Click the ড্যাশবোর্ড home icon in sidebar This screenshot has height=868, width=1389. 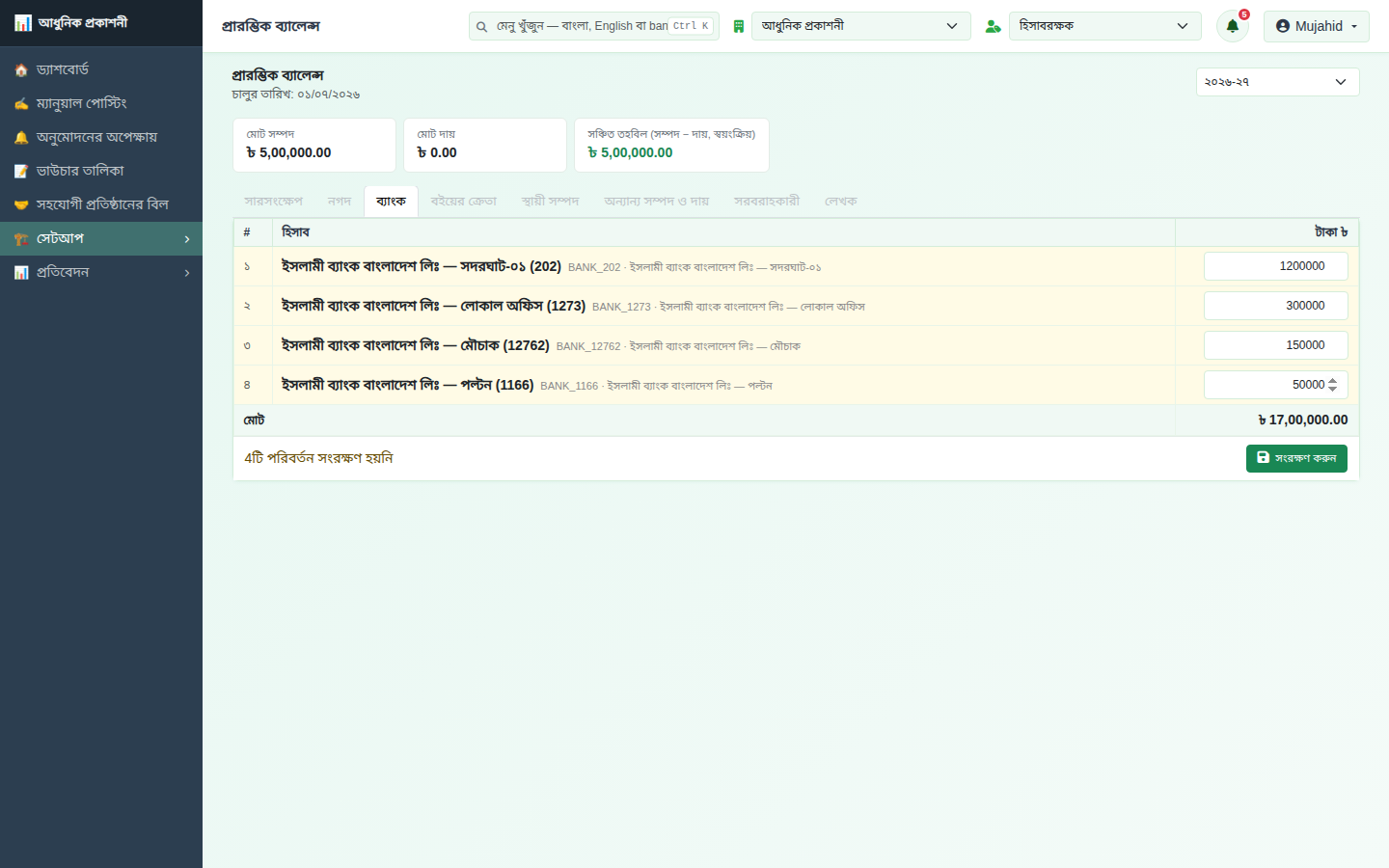(x=21, y=70)
